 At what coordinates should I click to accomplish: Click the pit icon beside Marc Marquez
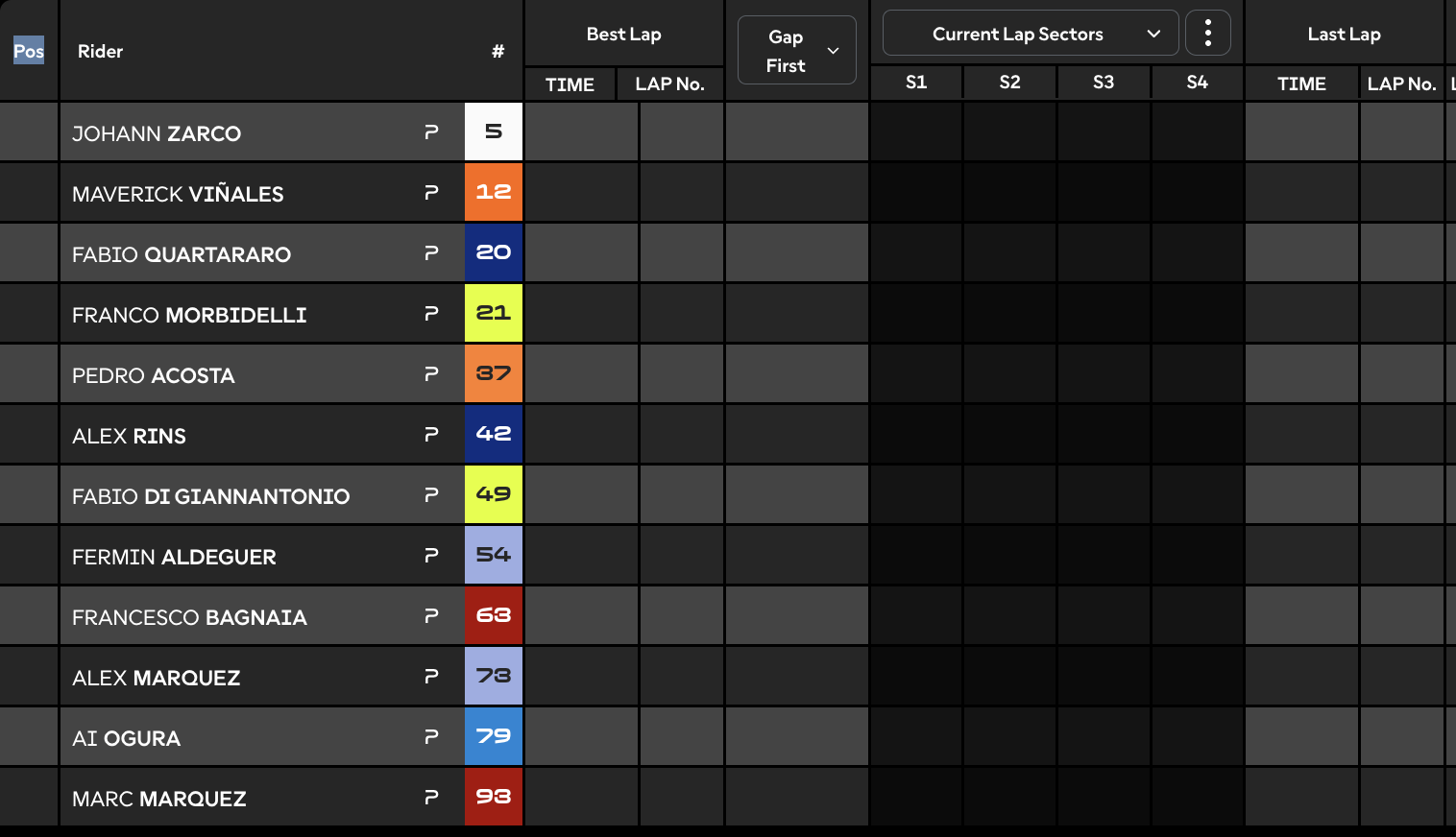coord(431,798)
